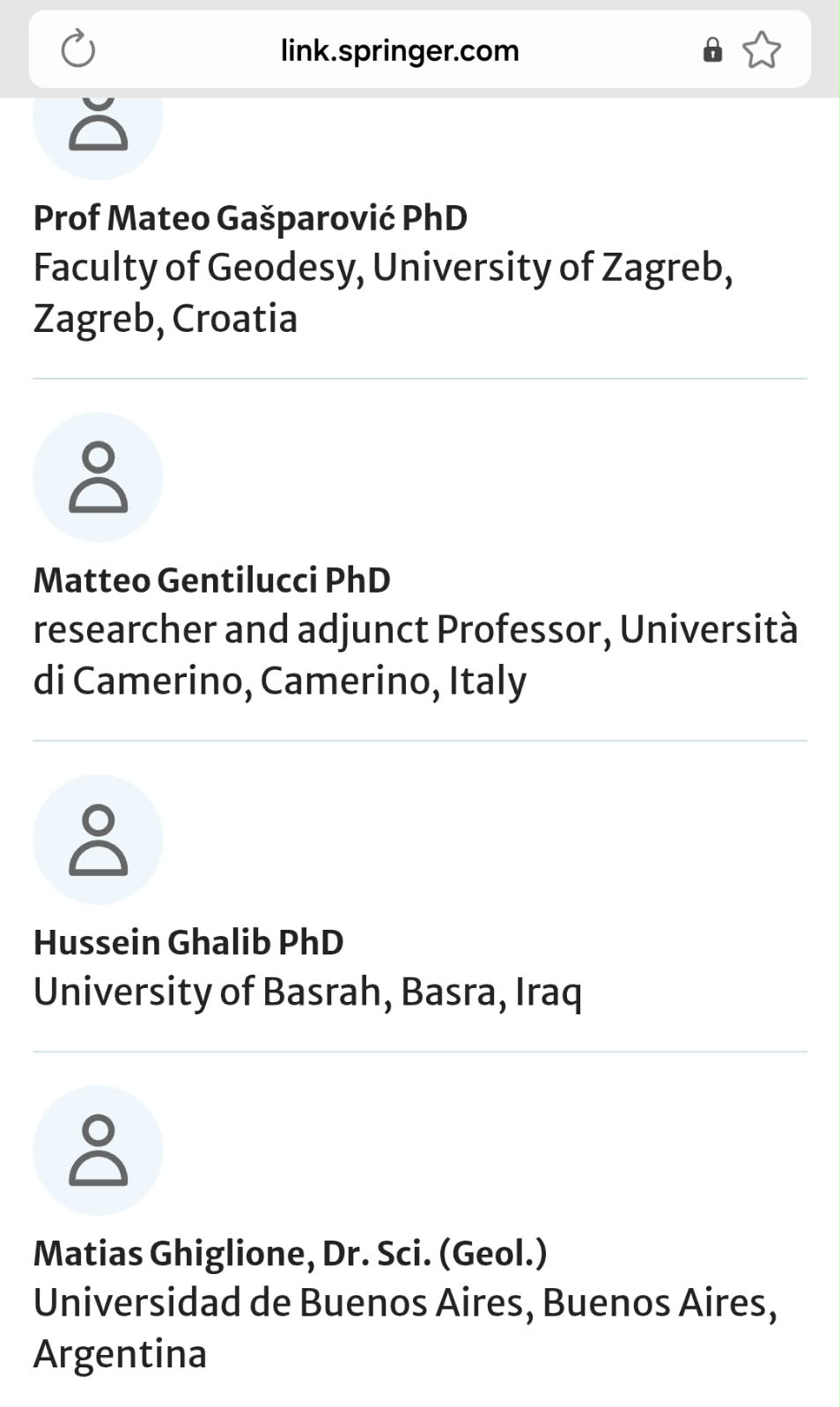Viewport: 840px width, 1407px height.
Task: Tap researcher and adjunct Professor affiliation line
Action: [416, 630]
